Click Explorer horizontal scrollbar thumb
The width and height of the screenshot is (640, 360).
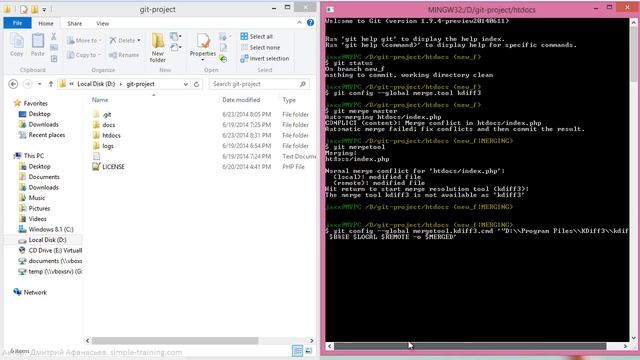(175, 340)
